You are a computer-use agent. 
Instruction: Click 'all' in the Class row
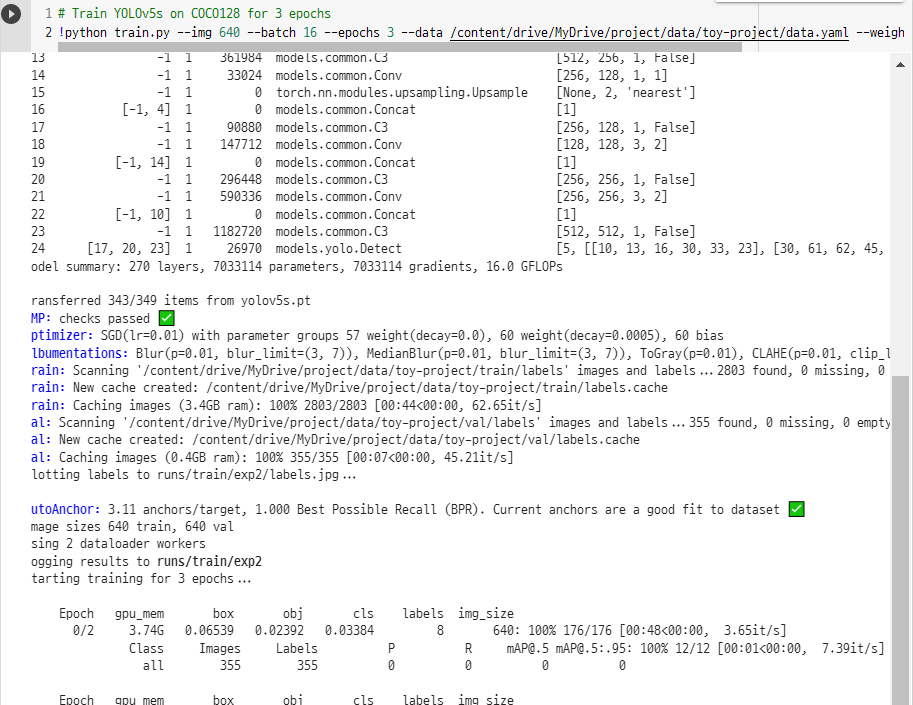click(153, 665)
